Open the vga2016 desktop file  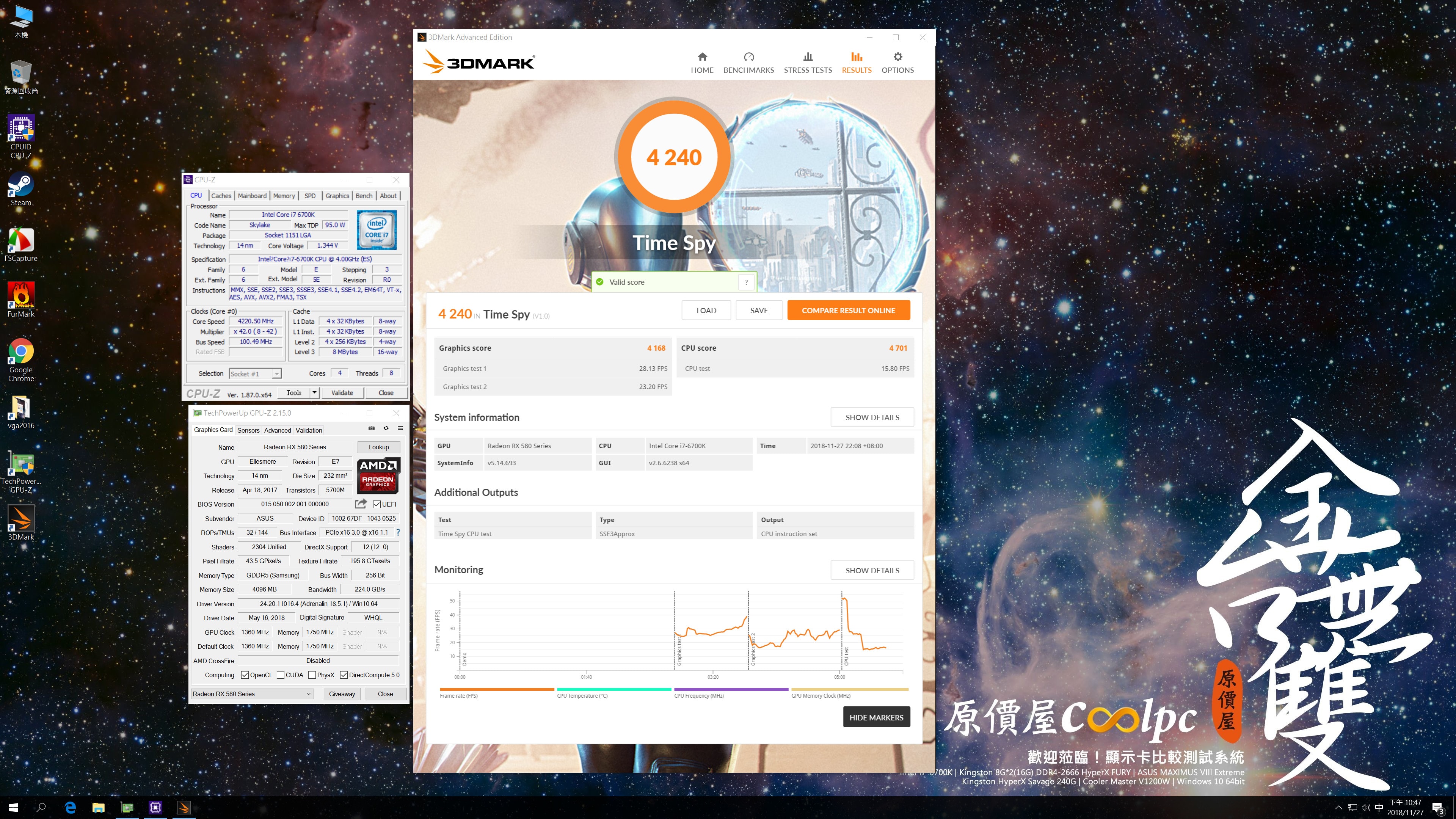[21, 412]
